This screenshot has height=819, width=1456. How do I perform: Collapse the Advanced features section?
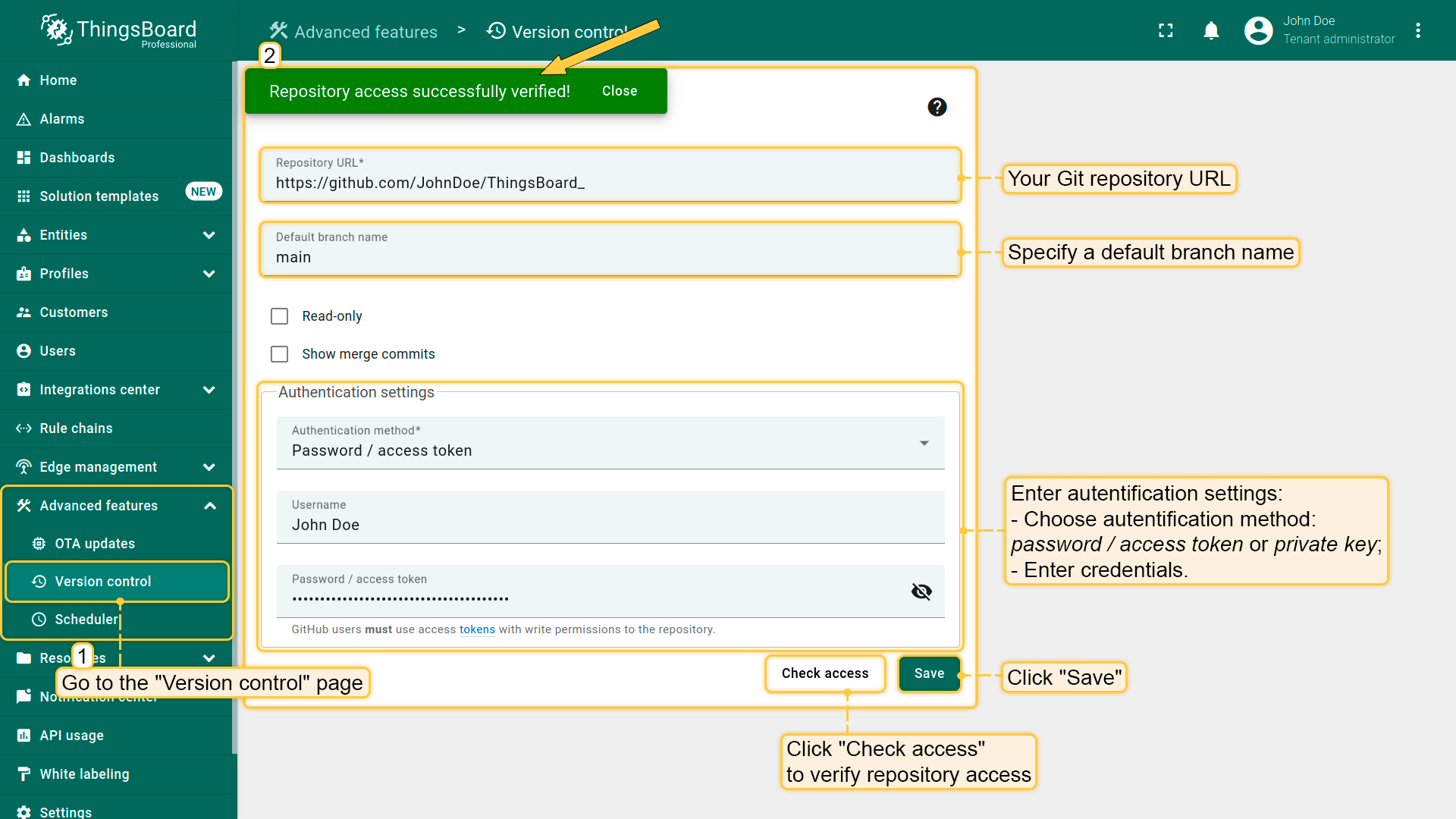pos(210,506)
